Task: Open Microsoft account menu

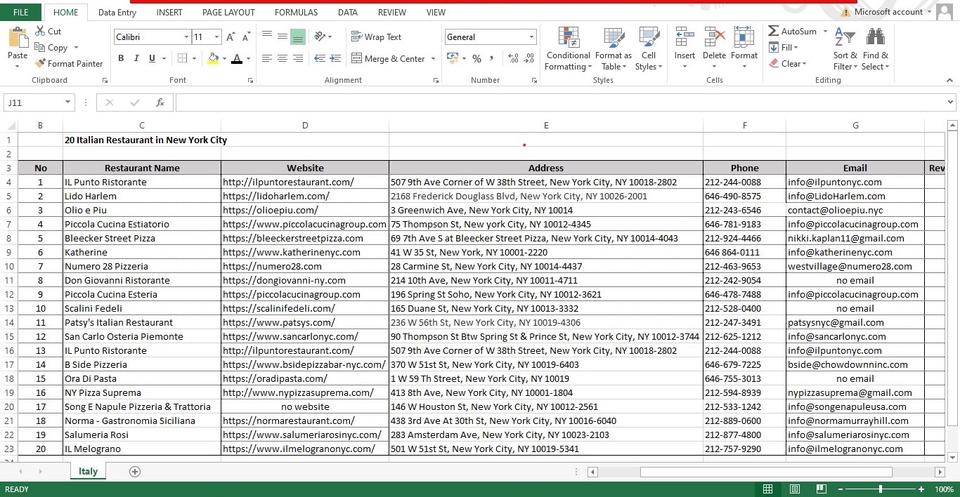Action: 887,12
